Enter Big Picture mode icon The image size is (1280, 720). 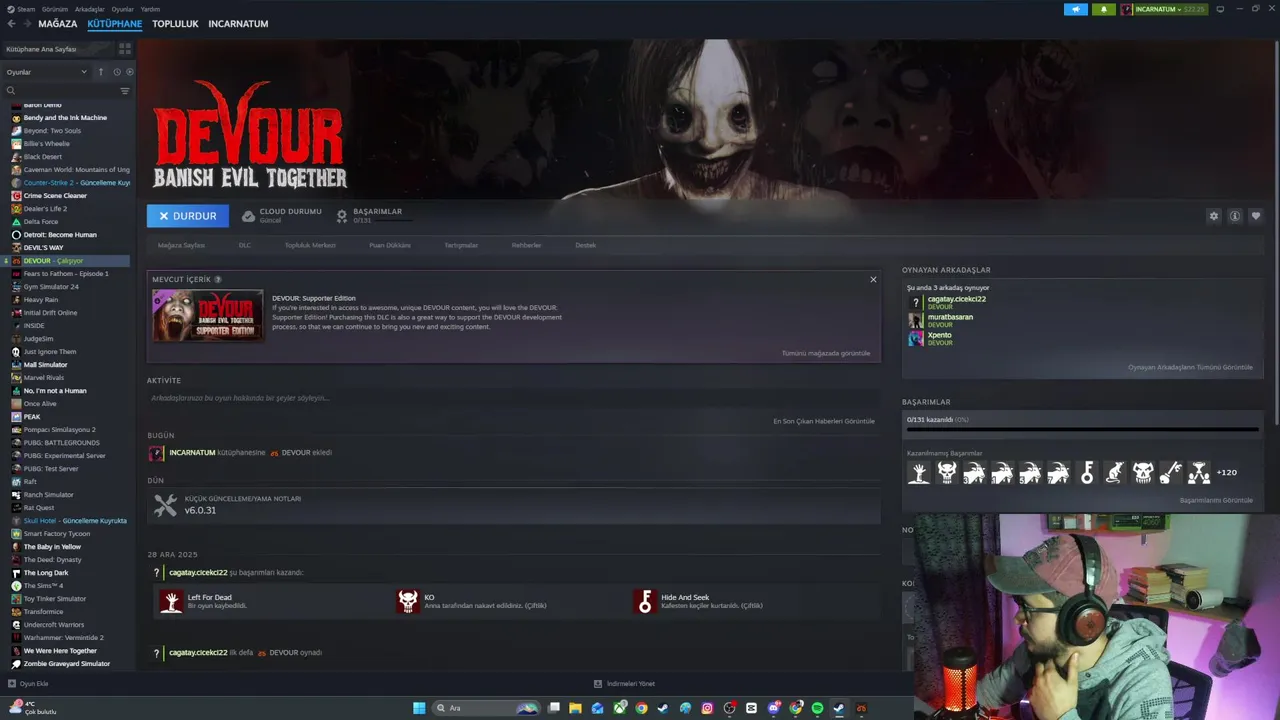[1220, 9]
